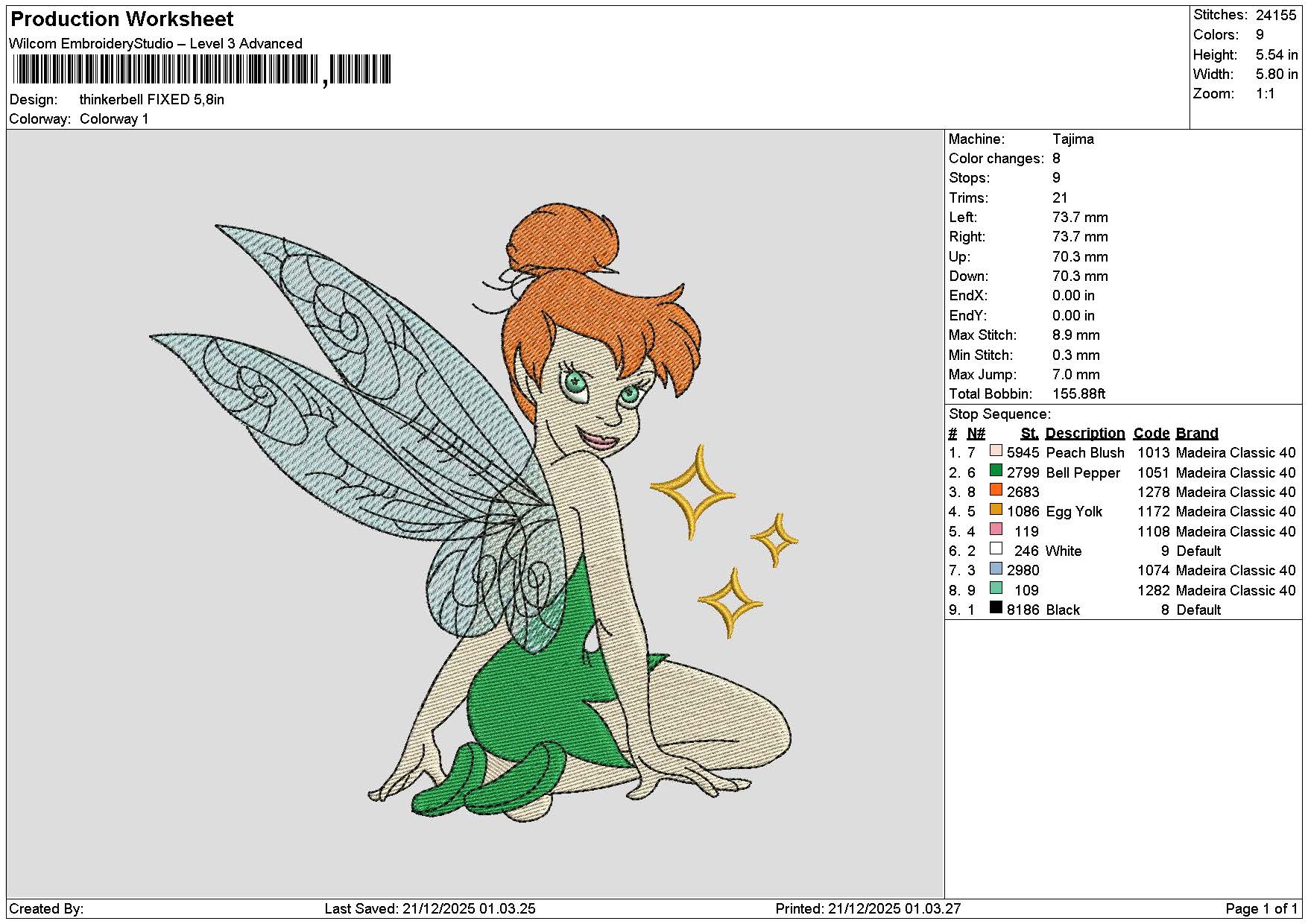Pick the orange swatch with code 1278
The height and width of the screenshot is (924, 1308).
996,490
